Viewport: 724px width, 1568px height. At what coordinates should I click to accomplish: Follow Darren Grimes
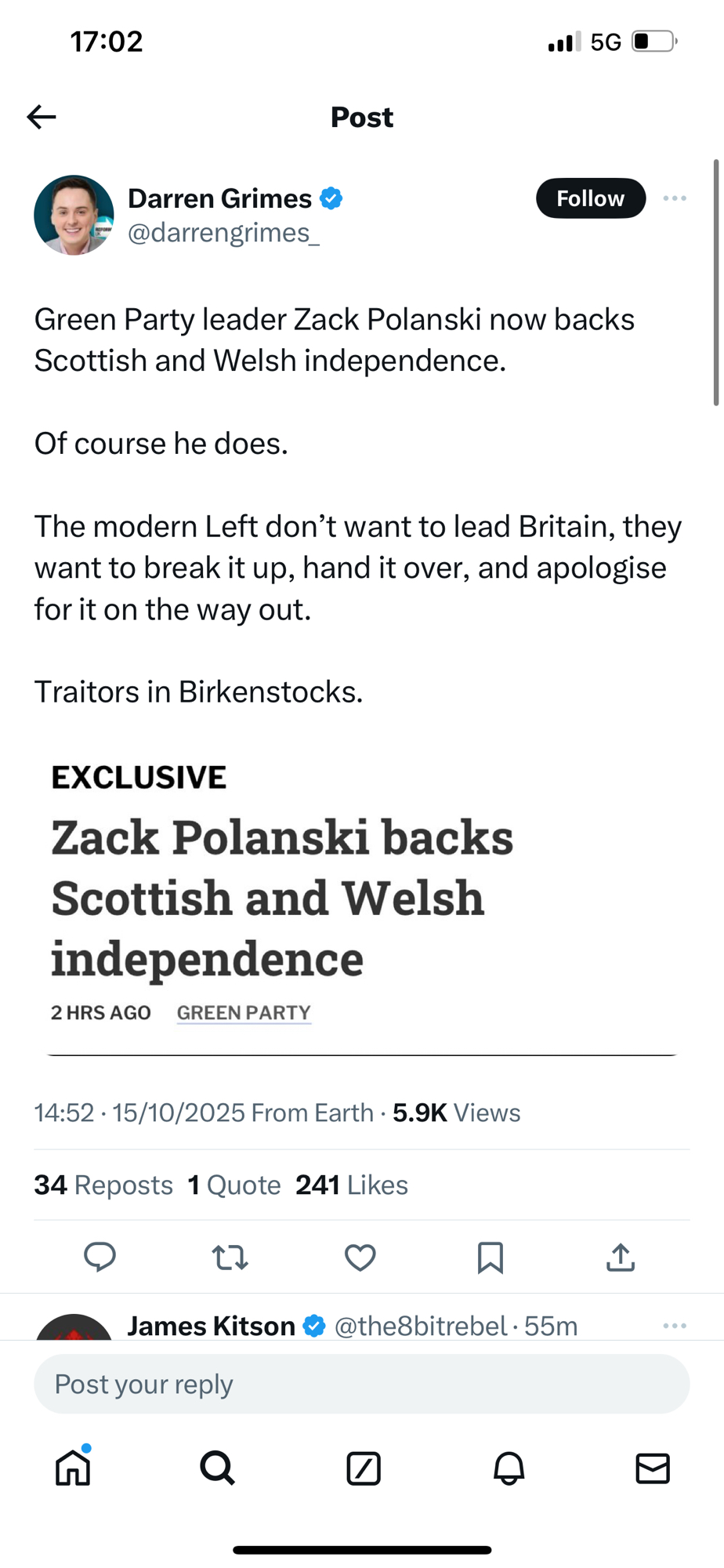590,198
